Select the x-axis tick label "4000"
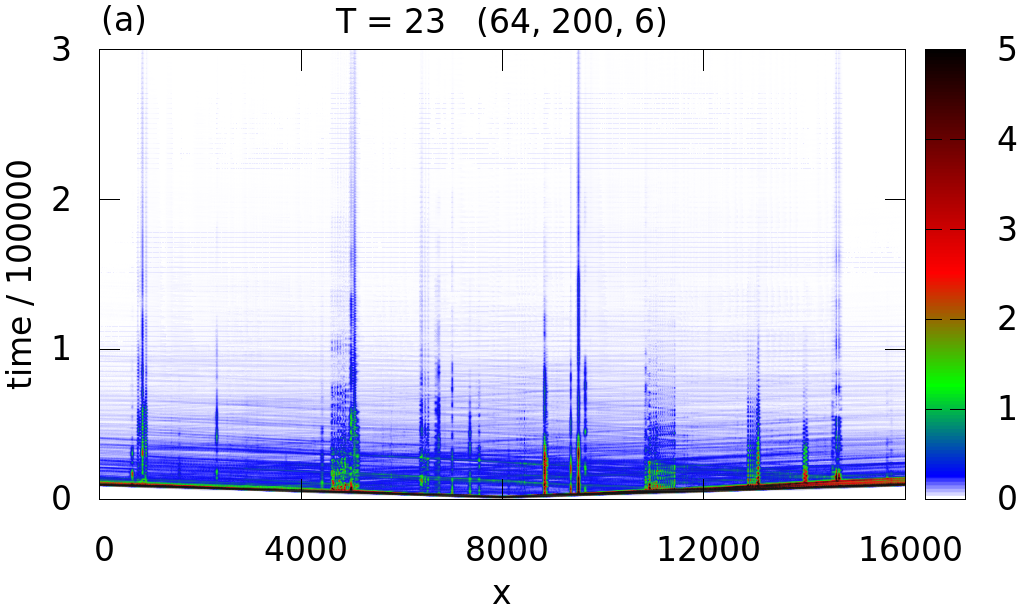 pyautogui.click(x=305, y=549)
